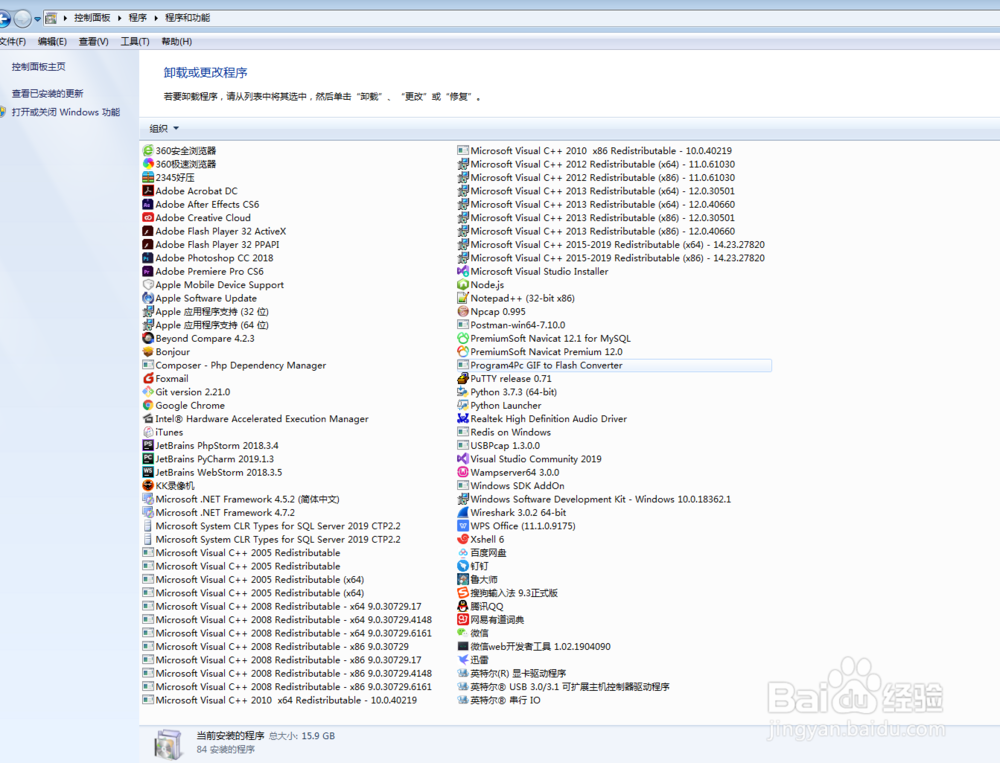Image resolution: width=1000 pixels, height=763 pixels.
Task: Select Microsoft .NET Framework 4.7.2 entry
Action: click(x=219, y=512)
